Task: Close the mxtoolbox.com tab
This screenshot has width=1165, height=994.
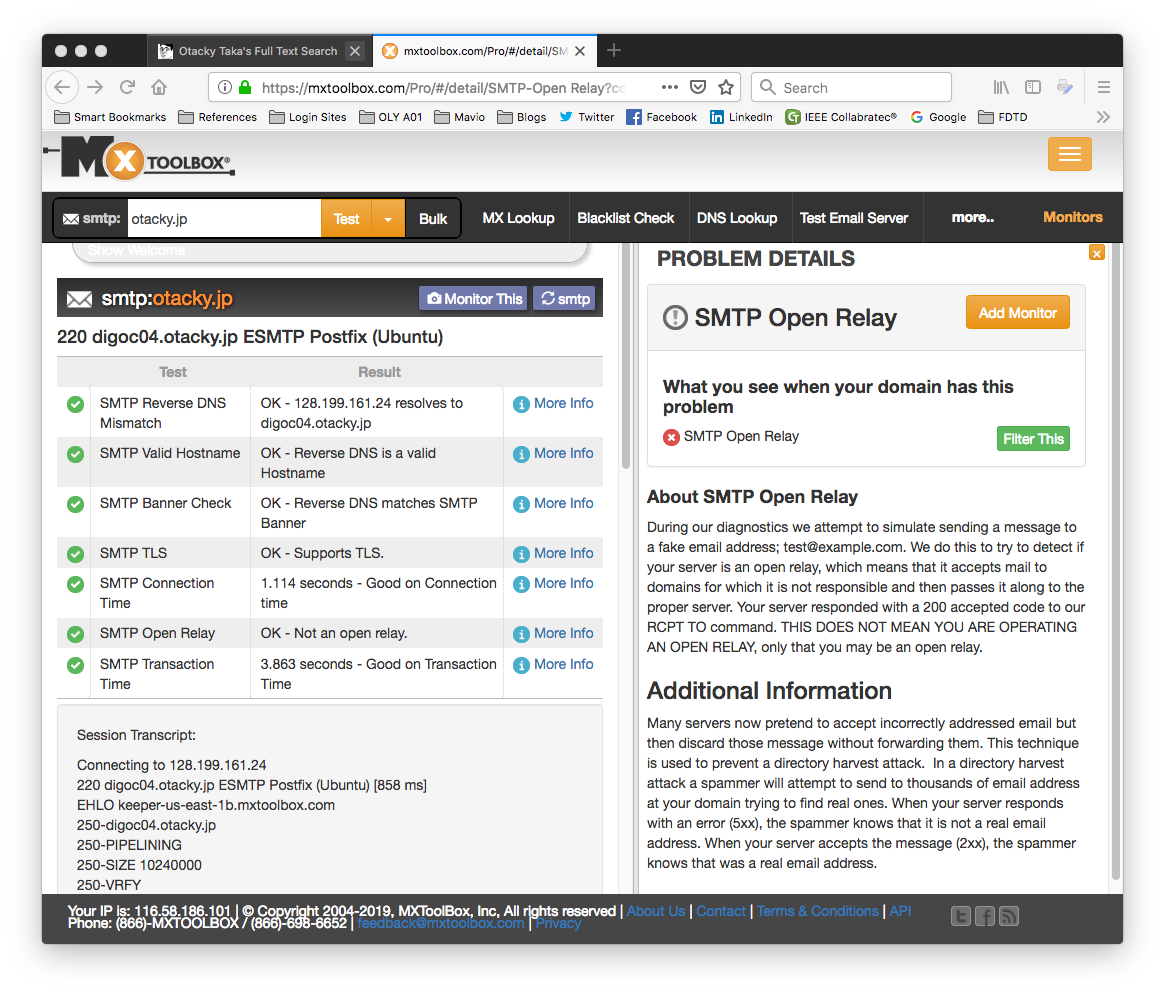Action: click(580, 51)
